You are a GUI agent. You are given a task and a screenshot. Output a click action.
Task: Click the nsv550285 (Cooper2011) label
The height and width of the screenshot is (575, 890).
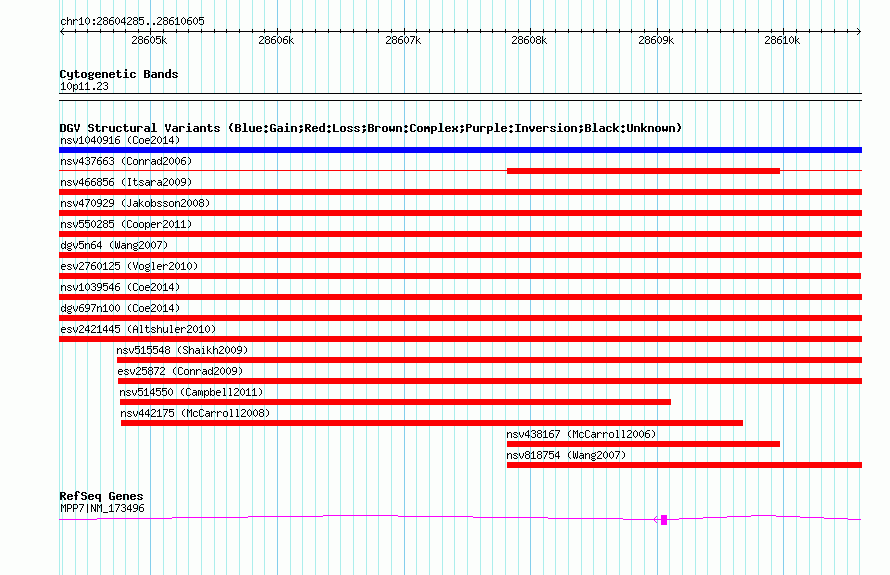pyautogui.click(x=126, y=224)
